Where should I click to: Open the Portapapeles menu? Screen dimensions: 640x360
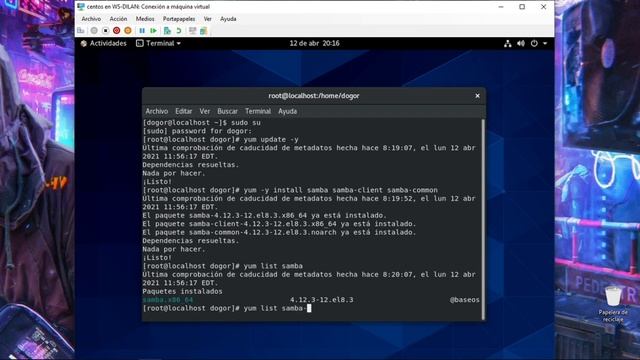pyautogui.click(x=179, y=19)
